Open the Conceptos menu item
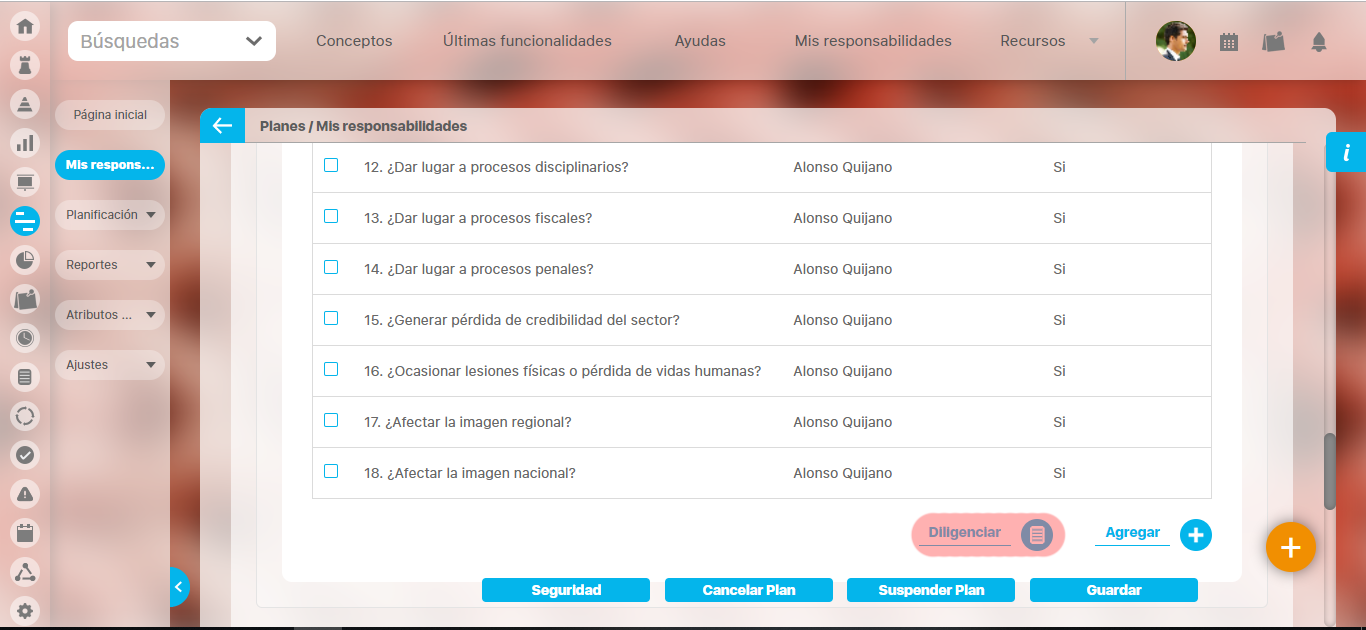This screenshot has width=1366, height=630. (x=354, y=41)
